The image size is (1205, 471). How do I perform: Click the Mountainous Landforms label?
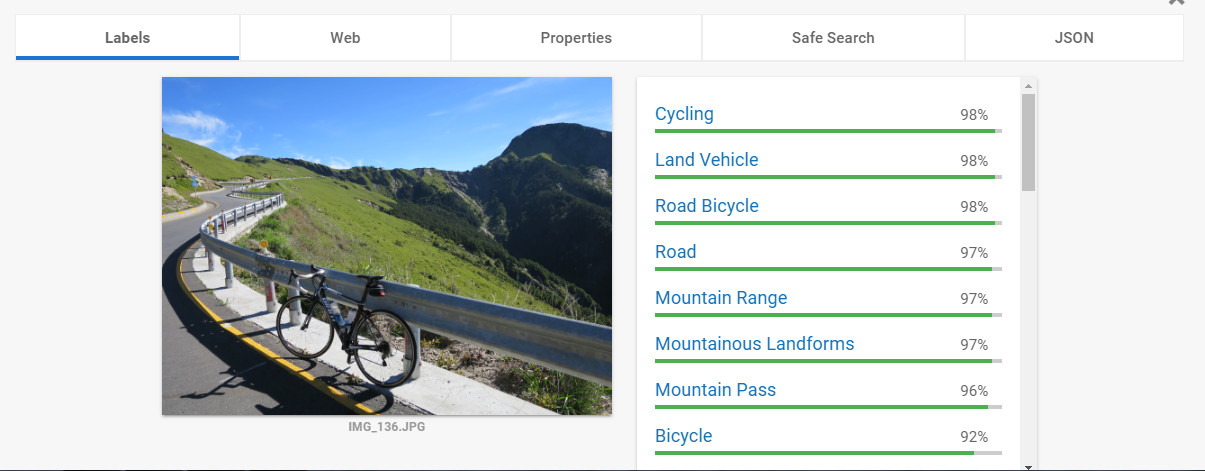pyautogui.click(x=754, y=344)
